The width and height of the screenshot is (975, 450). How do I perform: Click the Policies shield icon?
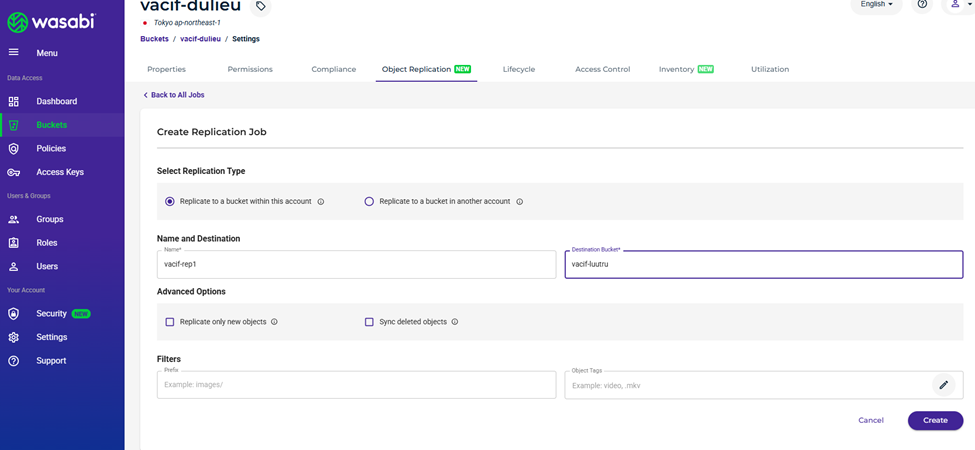(14, 148)
